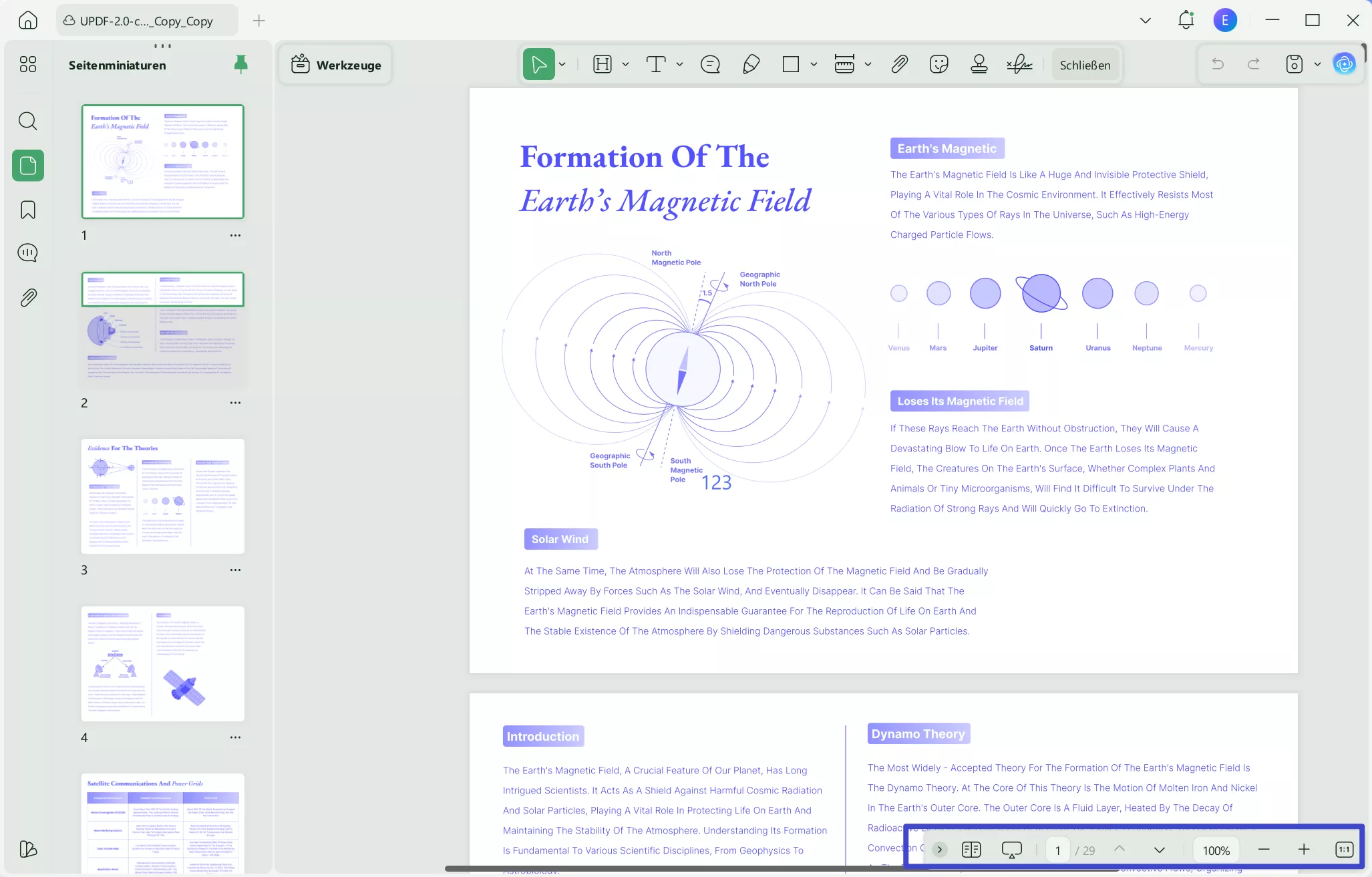Select the measurement ruler tool
The image size is (1372, 877).
(844, 64)
